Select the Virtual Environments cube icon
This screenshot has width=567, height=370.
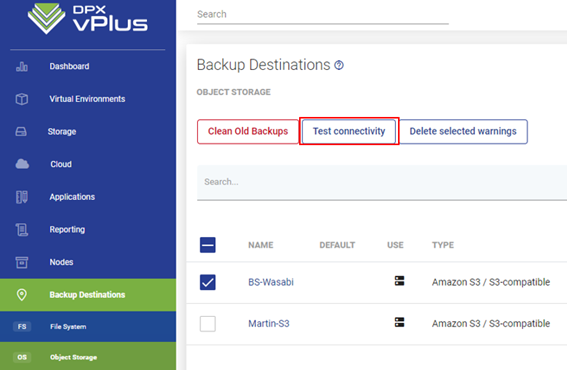click(x=22, y=99)
